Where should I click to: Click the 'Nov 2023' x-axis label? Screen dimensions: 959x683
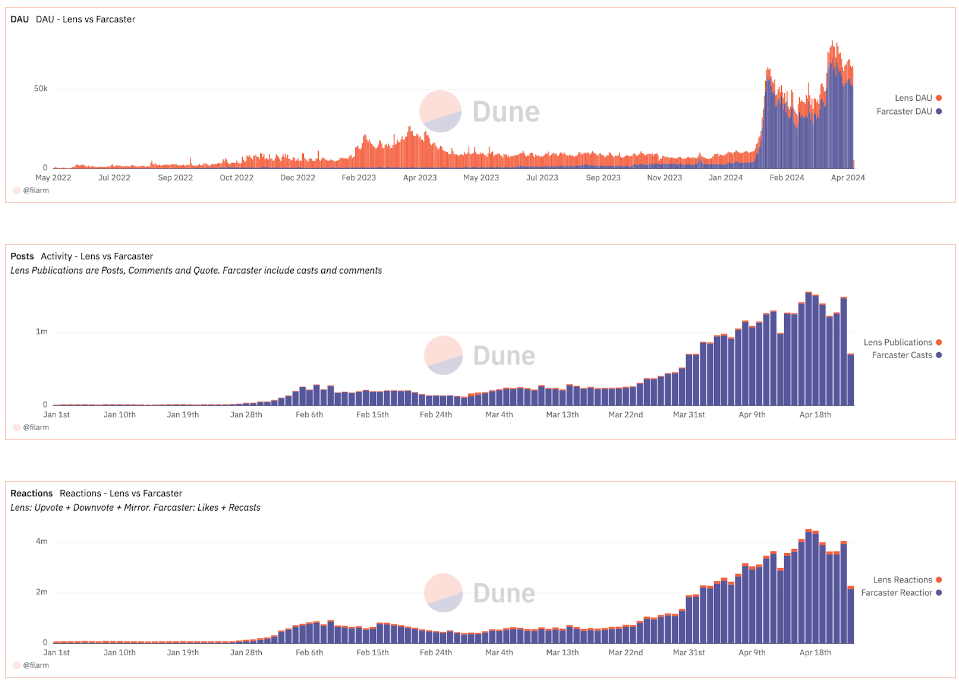(x=664, y=177)
